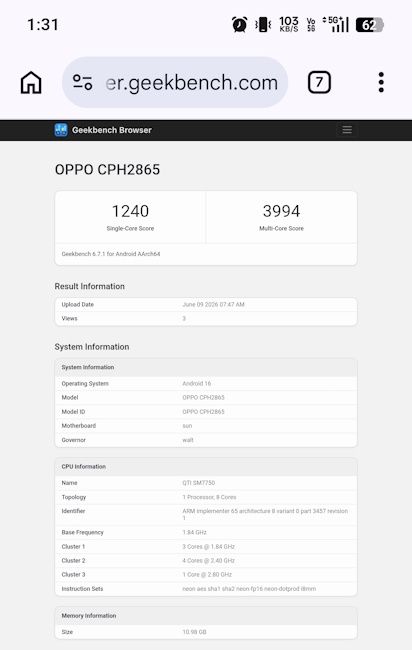Click the Views row label
The image size is (412, 650).
point(70,318)
